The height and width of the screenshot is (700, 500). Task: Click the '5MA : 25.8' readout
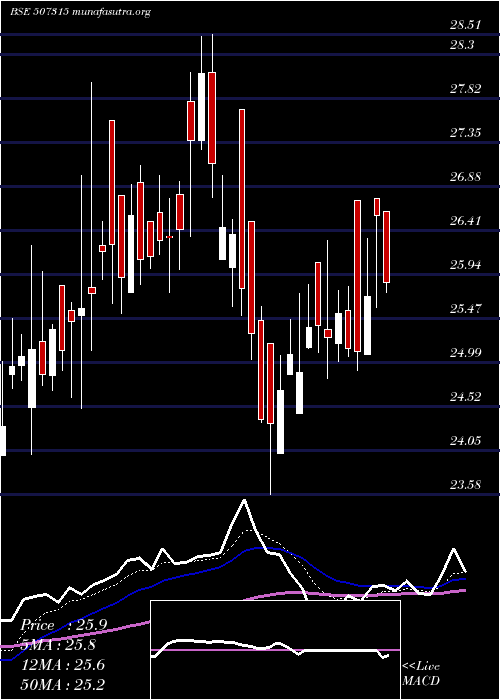pos(58,645)
